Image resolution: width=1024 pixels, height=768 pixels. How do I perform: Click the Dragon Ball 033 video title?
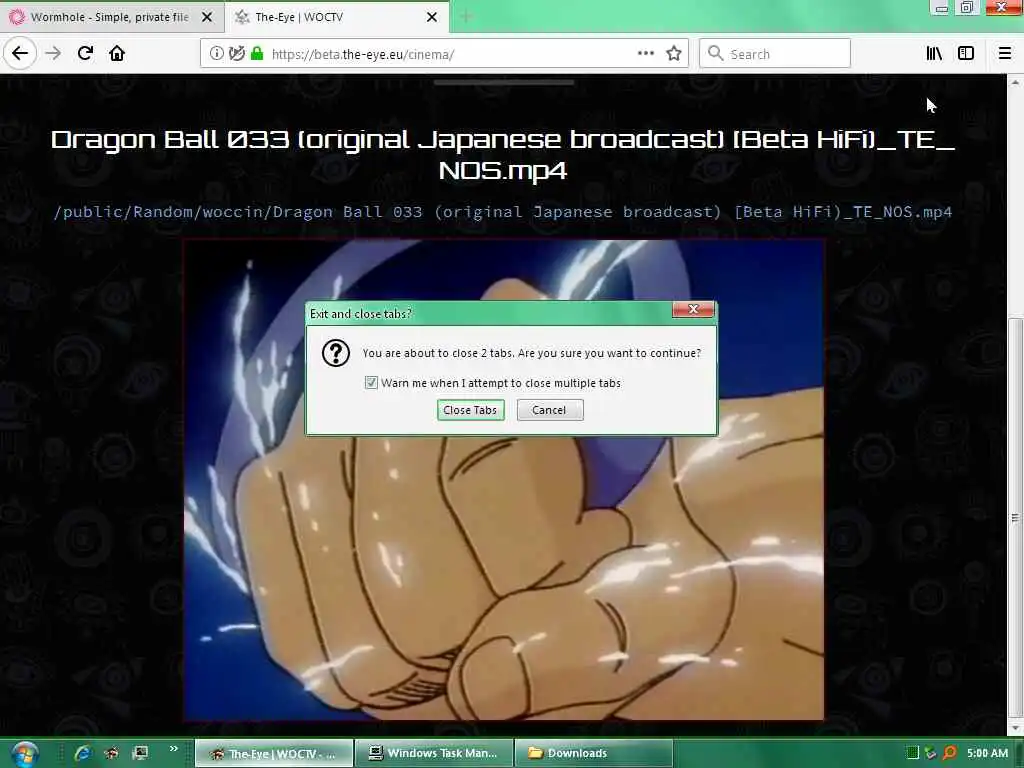(503, 155)
